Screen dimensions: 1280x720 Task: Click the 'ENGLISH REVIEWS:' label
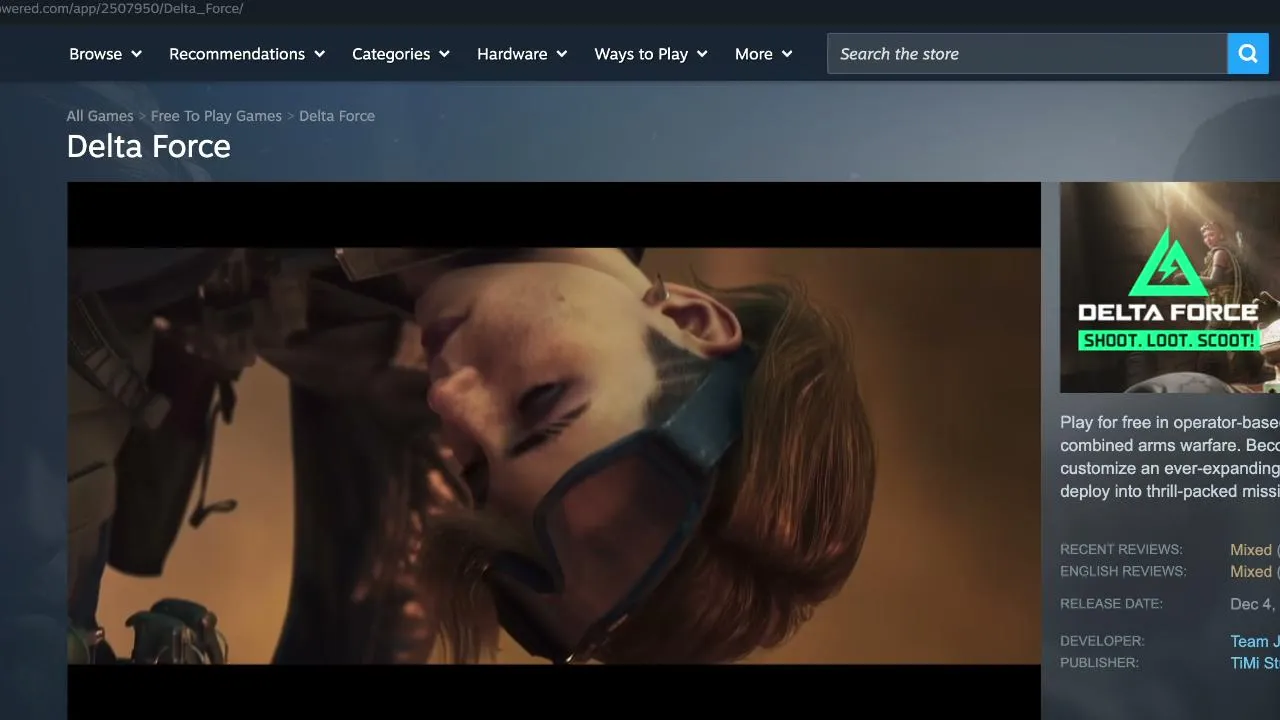tap(1123, 571)
